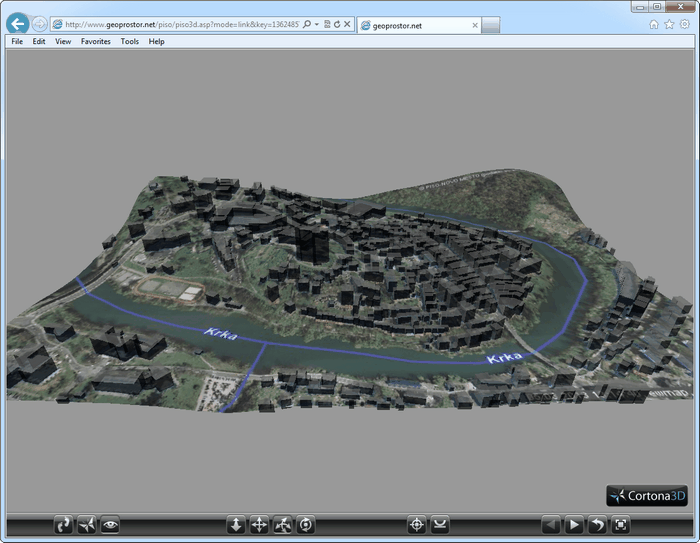Click the browser Back button
This screenshot has height=543, width=700.
[x=17, y=24]
